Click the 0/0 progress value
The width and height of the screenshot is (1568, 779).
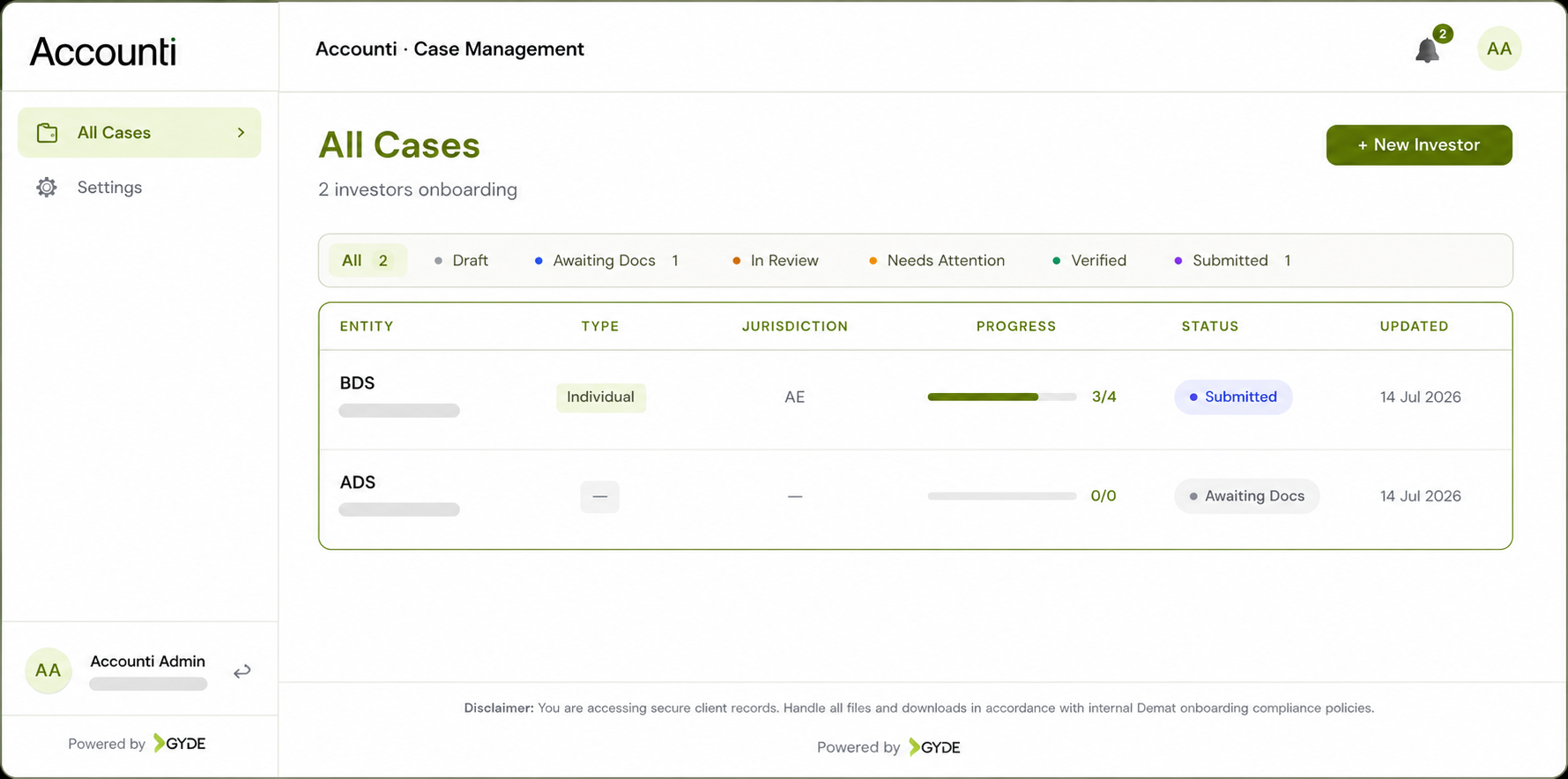(x=1104, y=496)
